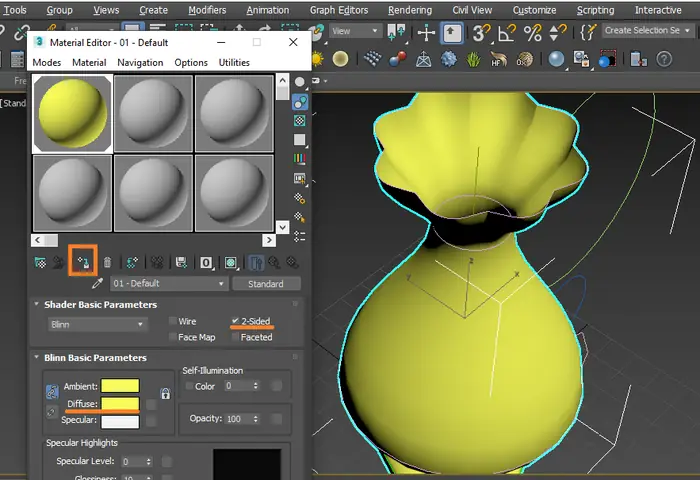Click the Standard material type button

[x=266, y=284]
